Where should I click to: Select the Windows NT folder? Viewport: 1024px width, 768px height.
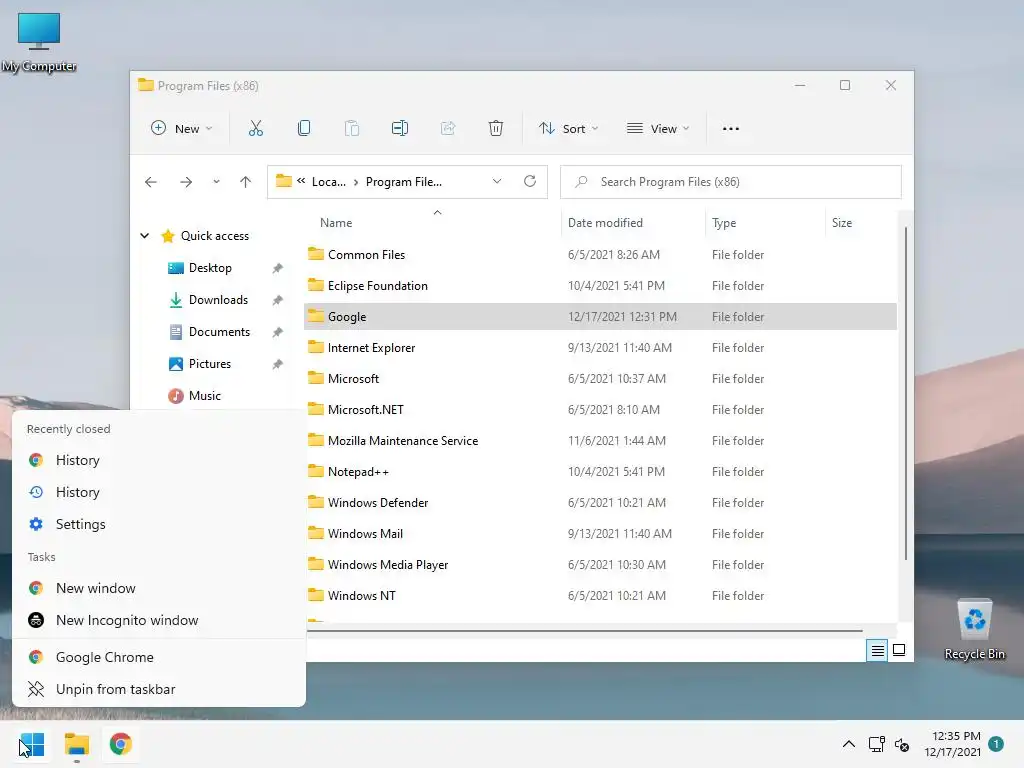pyautogui.click(x=600, y=596)
